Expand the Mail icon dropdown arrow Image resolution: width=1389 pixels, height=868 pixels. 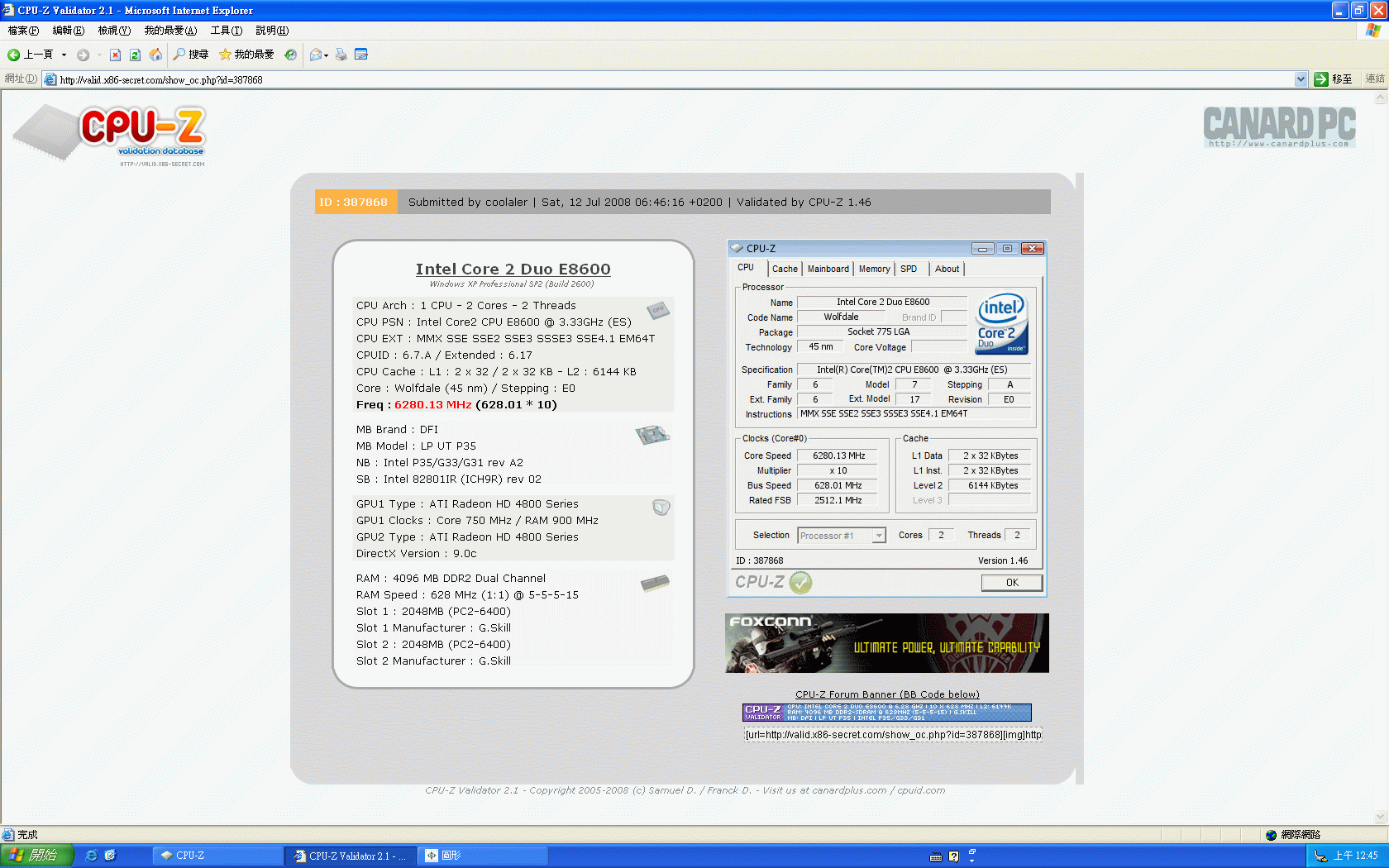click(326, 55)
